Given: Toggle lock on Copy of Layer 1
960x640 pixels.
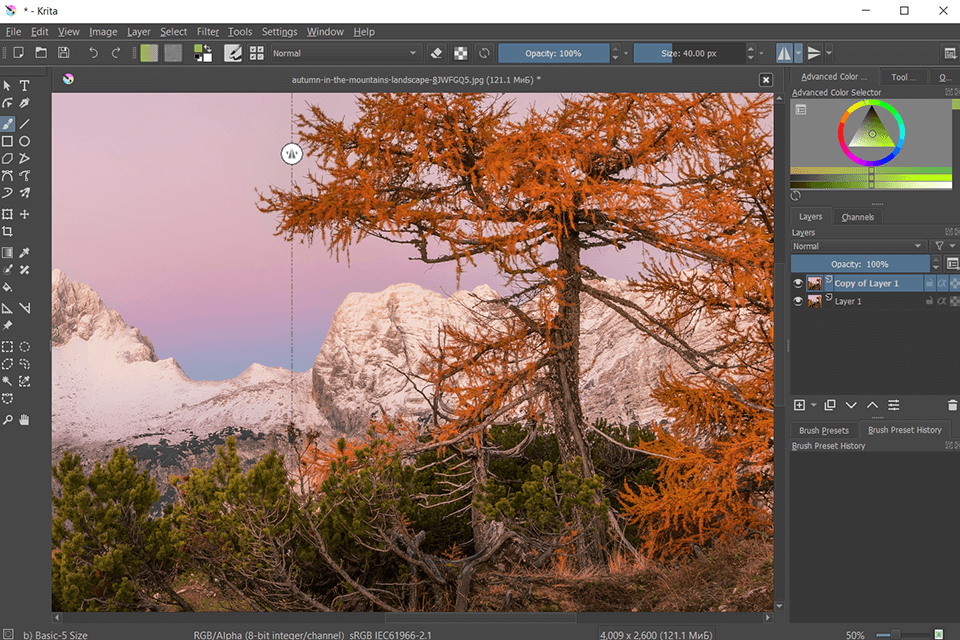Looking at the screenshot, I should coord(929,283).
